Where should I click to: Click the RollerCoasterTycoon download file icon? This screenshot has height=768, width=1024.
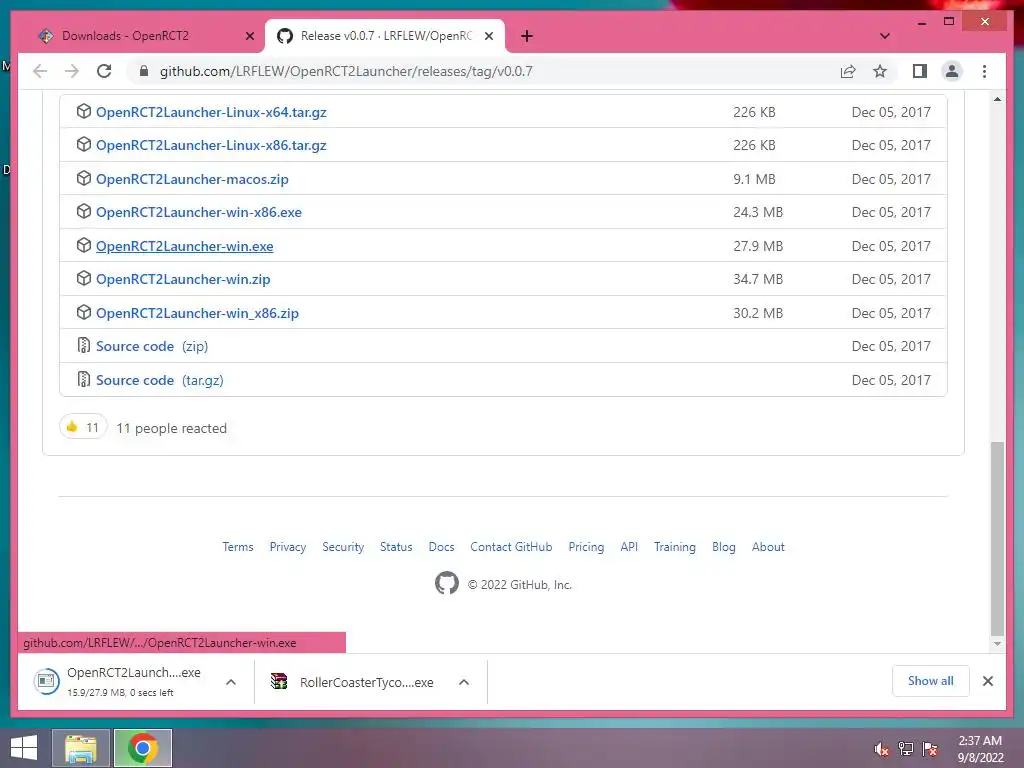click(x=280, y=682)
